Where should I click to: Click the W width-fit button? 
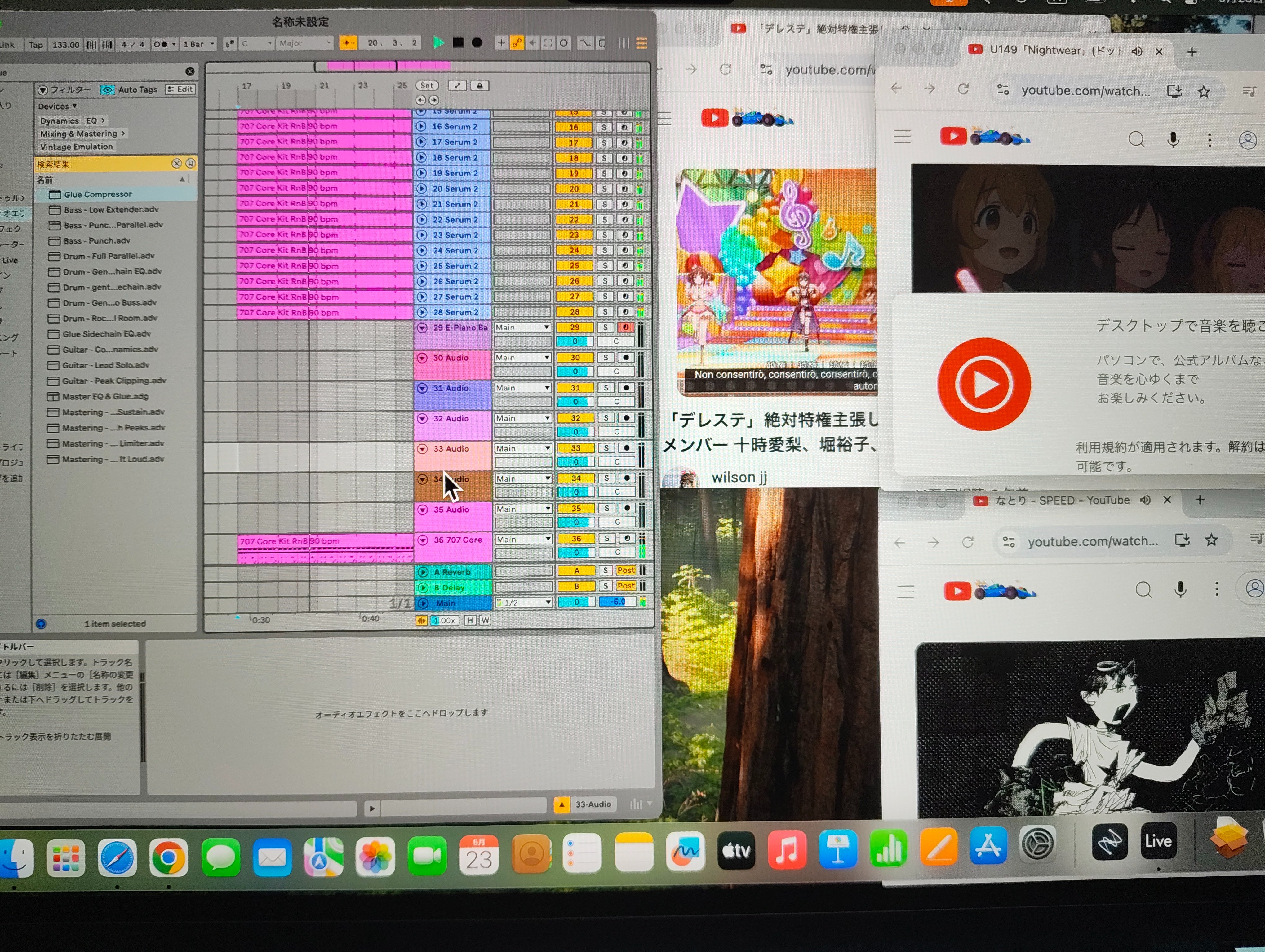pyautogui.click(x=485, y=620)
